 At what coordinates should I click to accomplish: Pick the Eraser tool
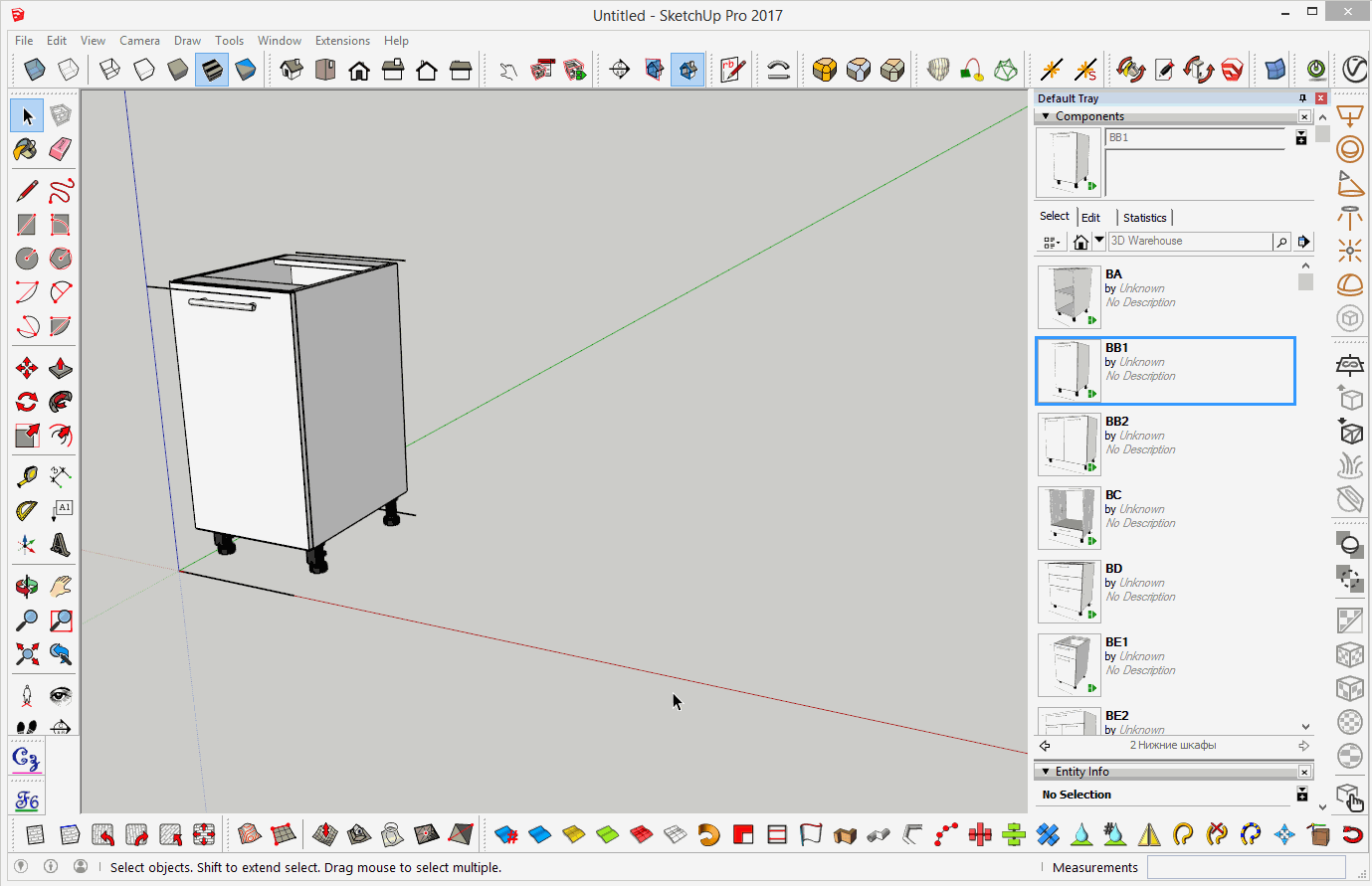pyautogui.click(x=61, y=149)
